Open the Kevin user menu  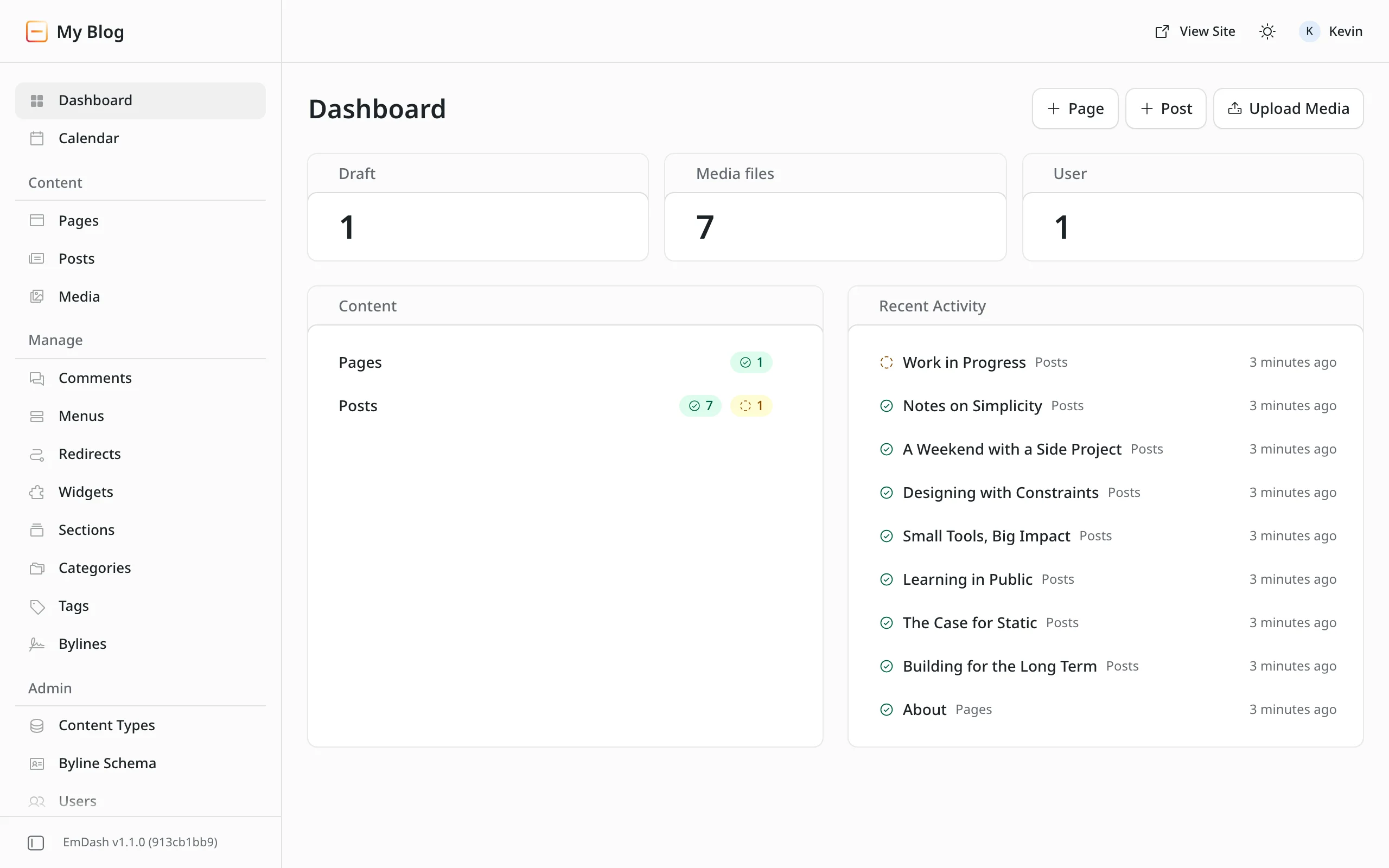1331,31
